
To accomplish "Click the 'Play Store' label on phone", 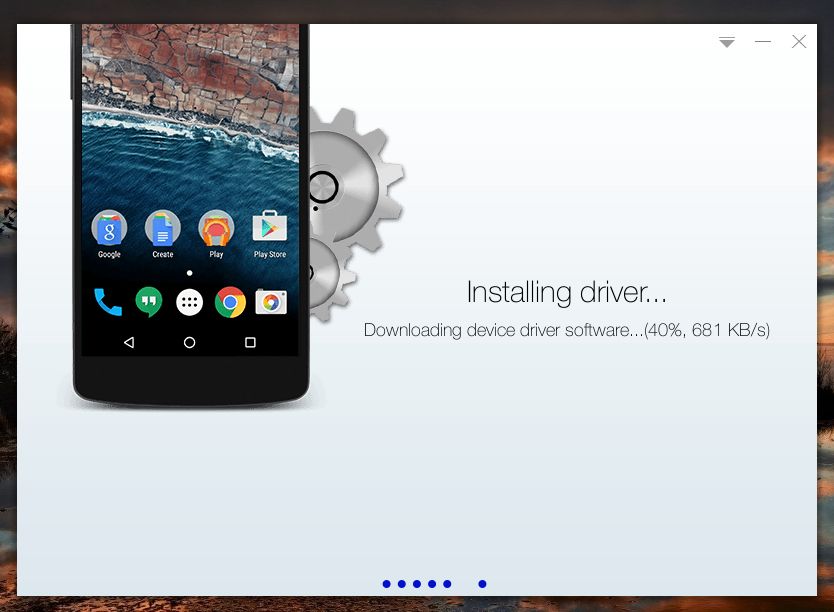I will pyautogui.click(x=270, y=255).
